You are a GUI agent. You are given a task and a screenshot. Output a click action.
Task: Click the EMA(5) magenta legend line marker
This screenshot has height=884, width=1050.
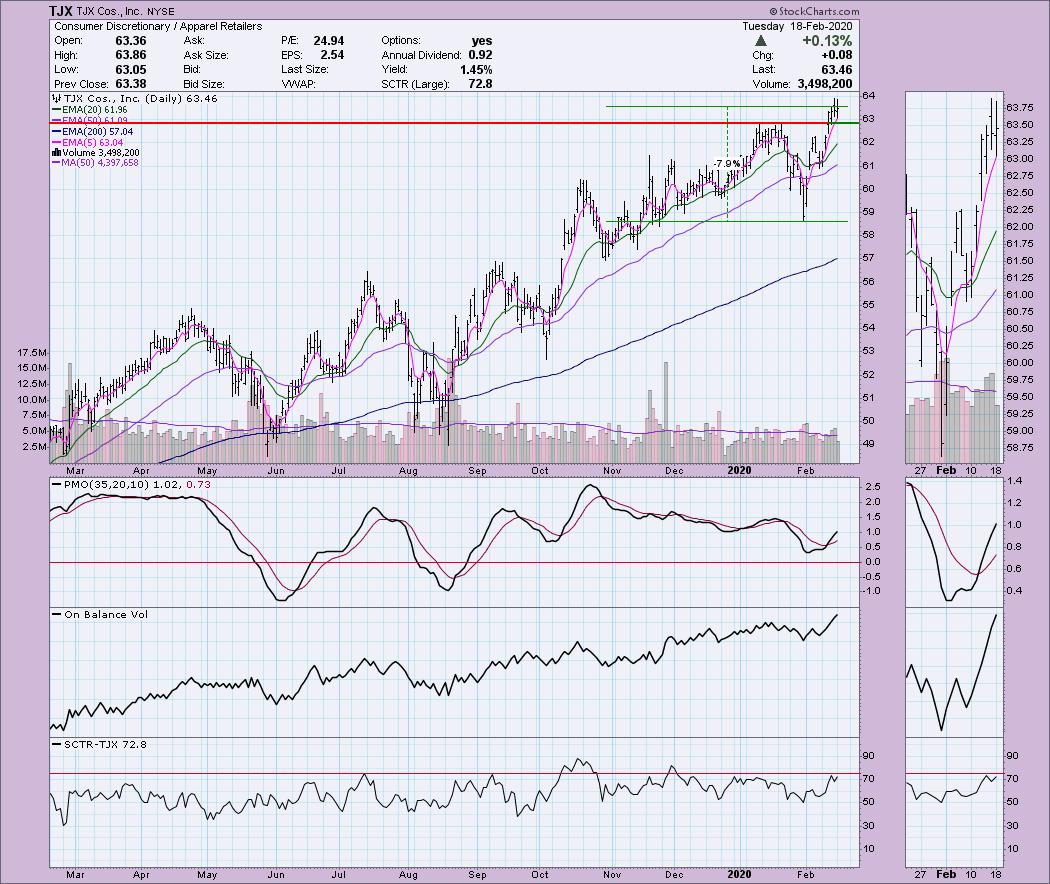56,143
